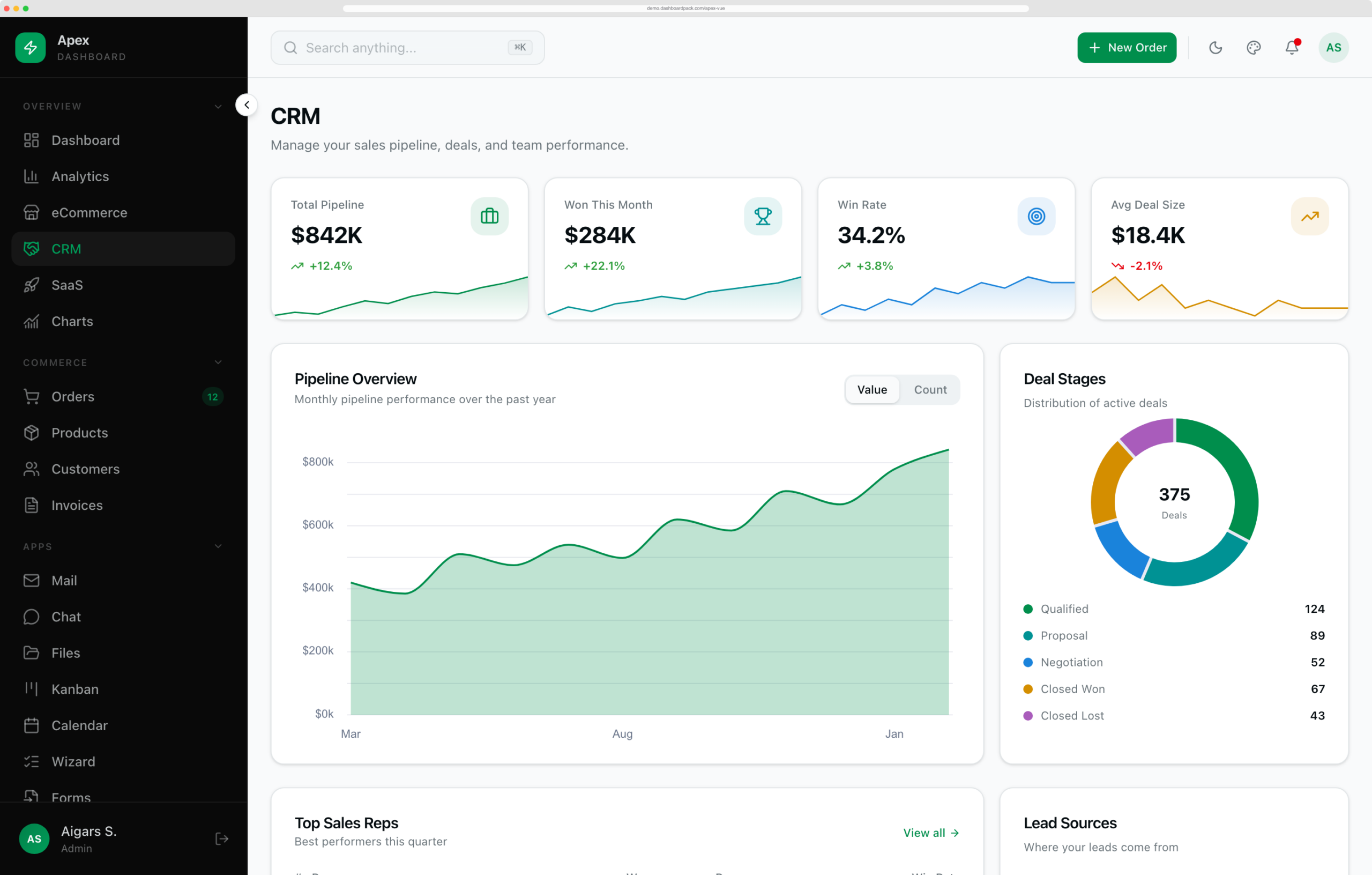The image size is (1372, 875).
Task: Click the Lead Sources heading
Action: pyautogui.click(x=1070, y=823)
